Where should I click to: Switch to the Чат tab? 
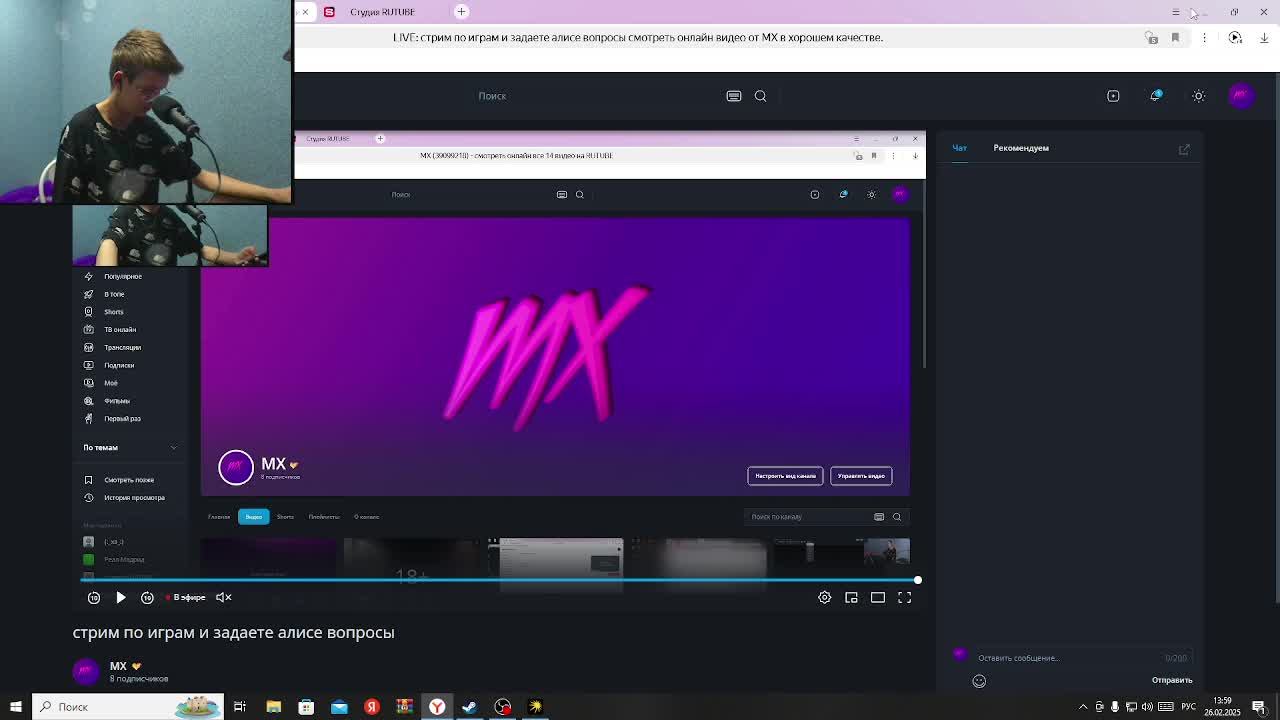coord(959,148)
